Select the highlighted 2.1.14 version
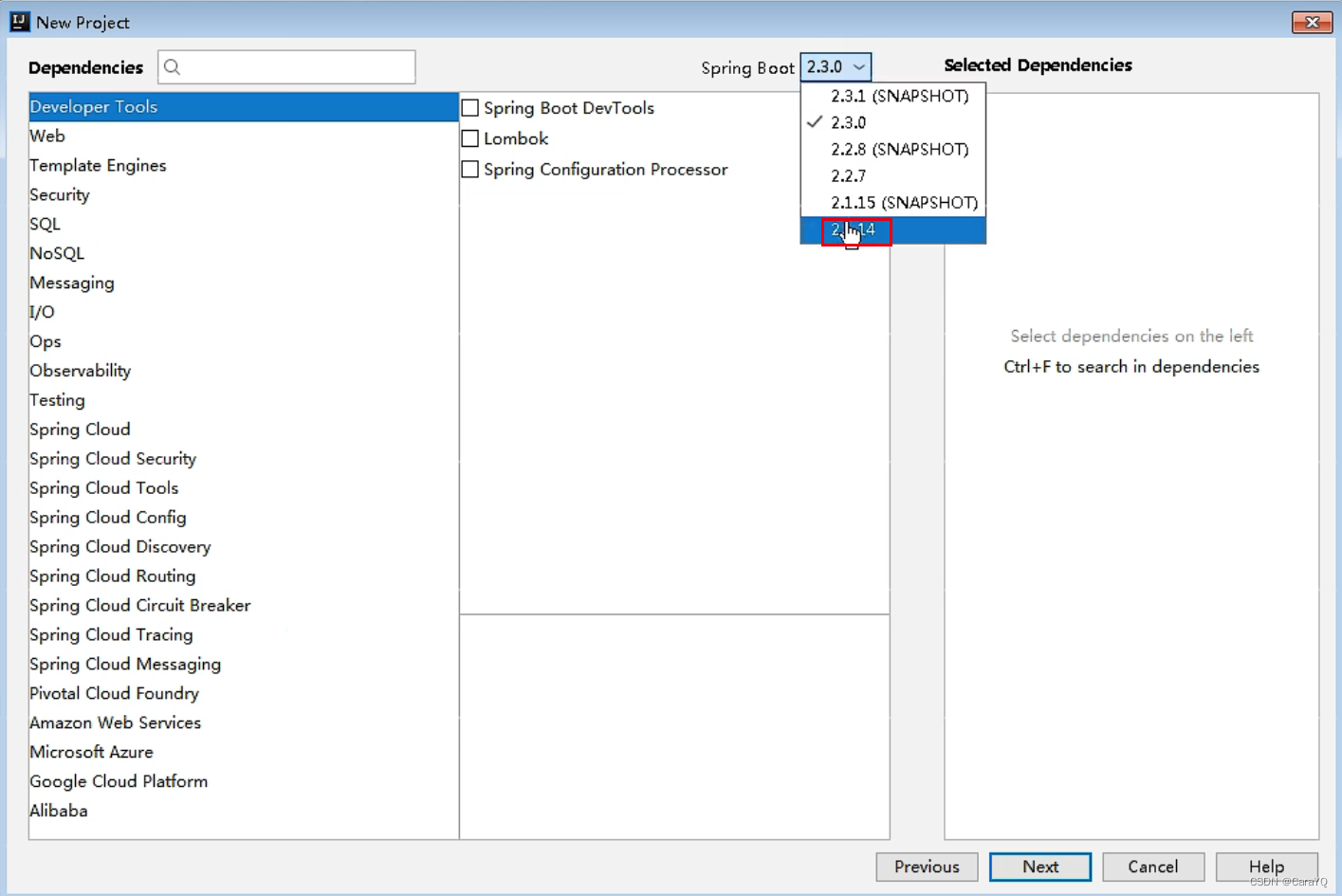 [893, 229]
